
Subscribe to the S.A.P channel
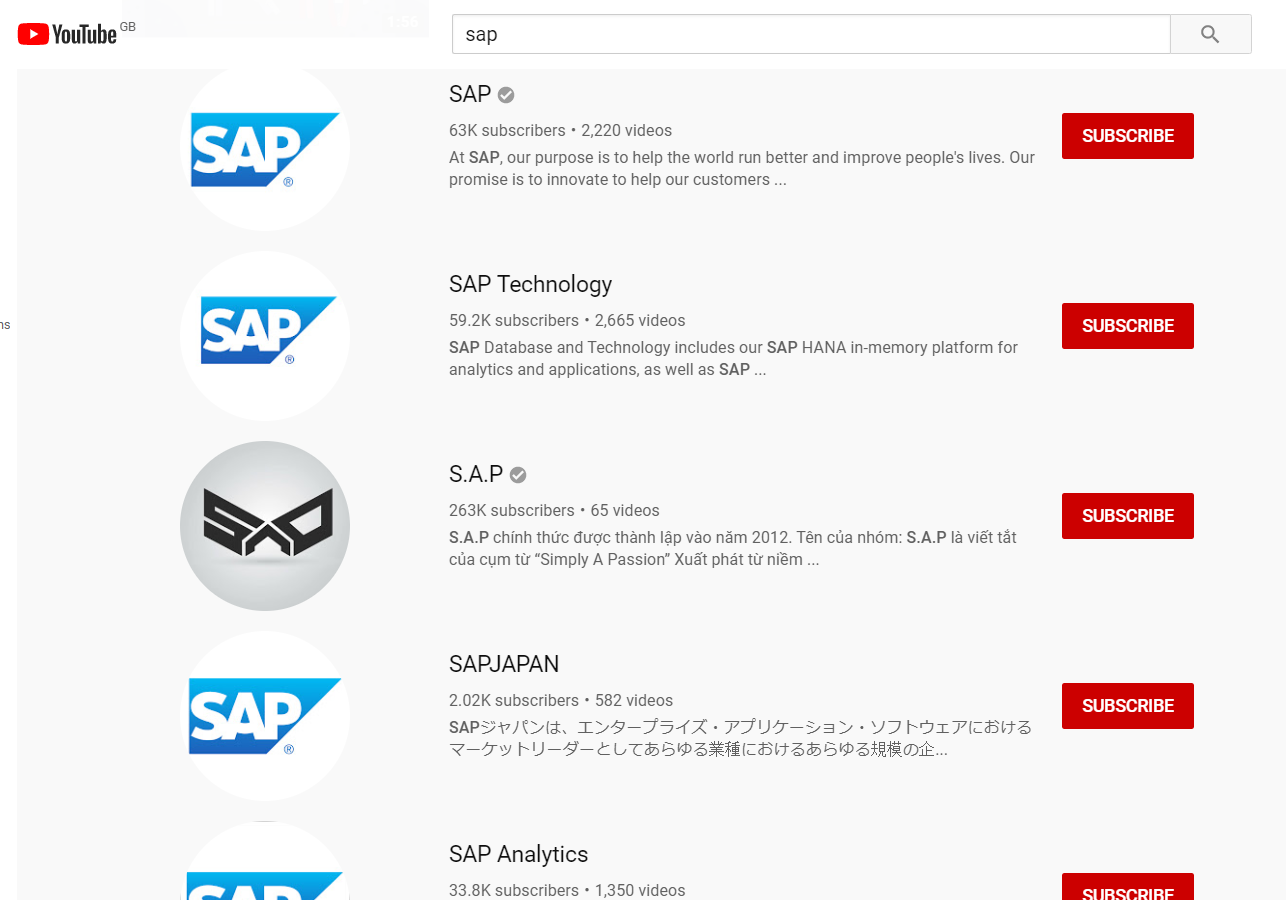(x=1127, y=516)
